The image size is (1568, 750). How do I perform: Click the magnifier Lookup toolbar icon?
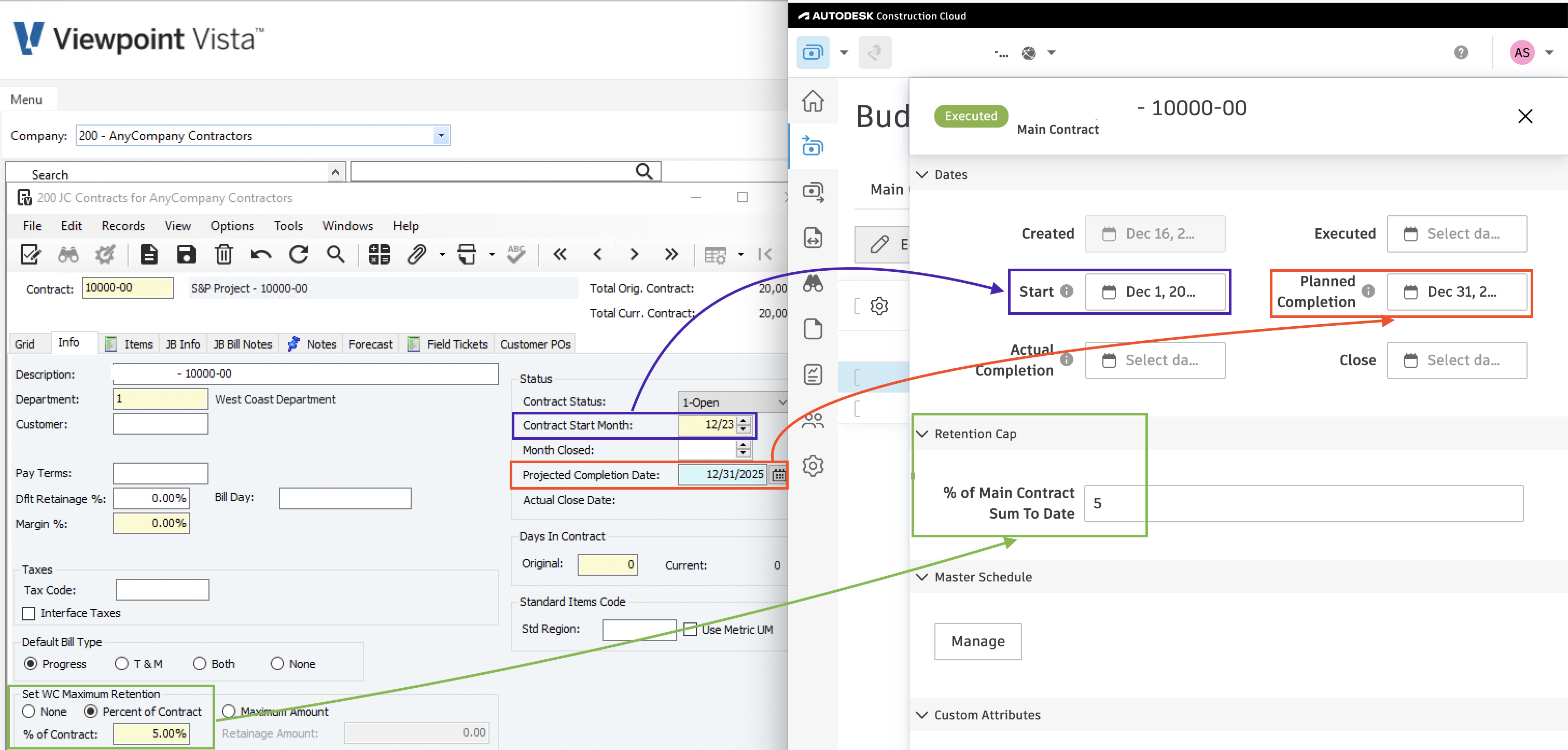tap(335, 255)
